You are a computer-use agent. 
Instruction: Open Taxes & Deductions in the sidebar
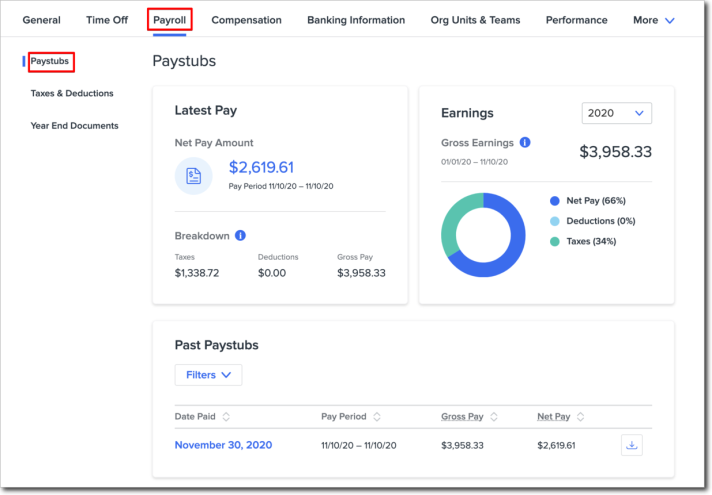point(72,93)
